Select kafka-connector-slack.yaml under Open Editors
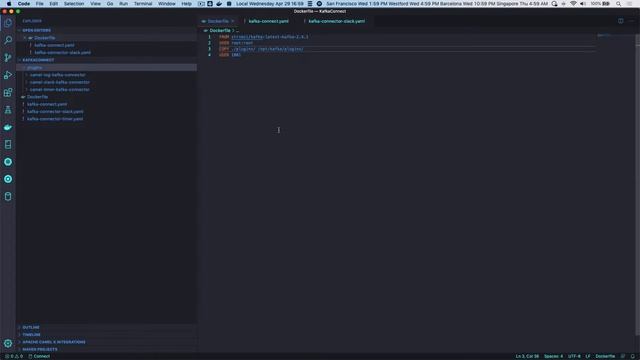The width and height of the screenshot is (640, 360). point(106,53)
